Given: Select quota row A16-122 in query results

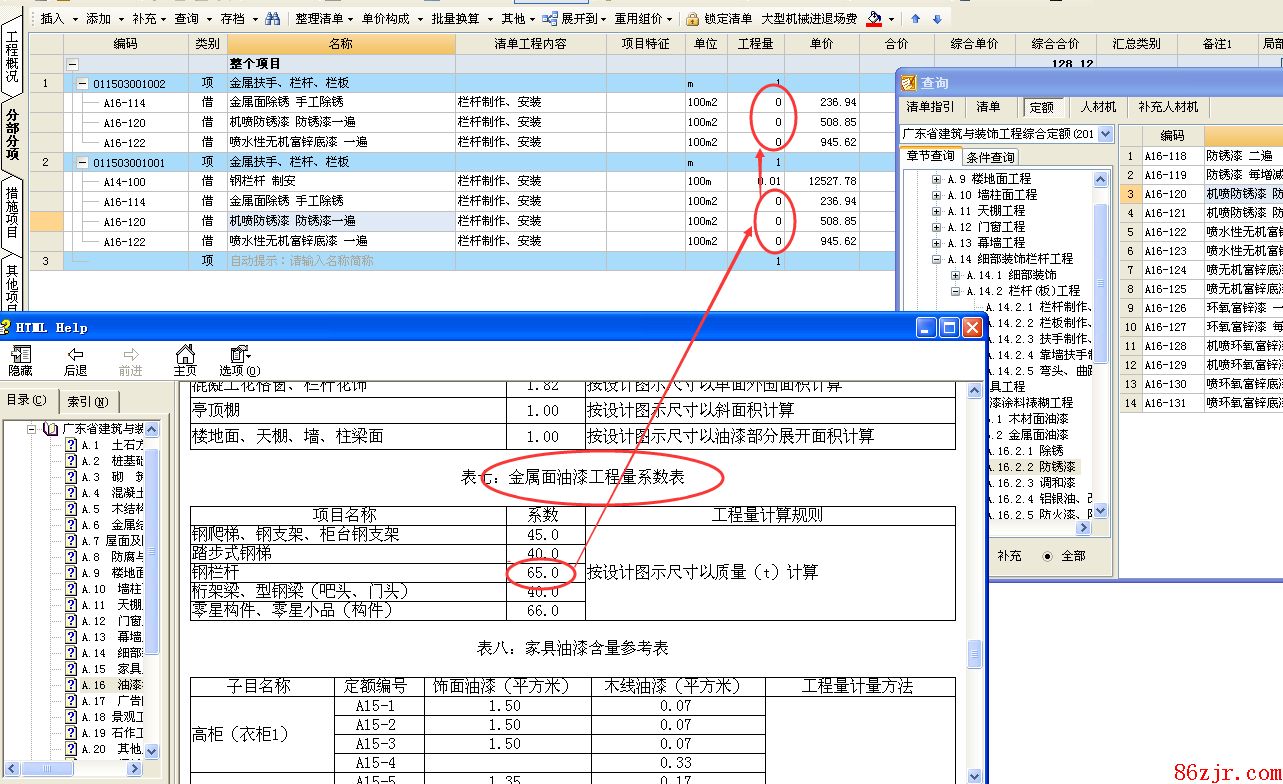Looking at the screenshot, I should [1165, 232].
